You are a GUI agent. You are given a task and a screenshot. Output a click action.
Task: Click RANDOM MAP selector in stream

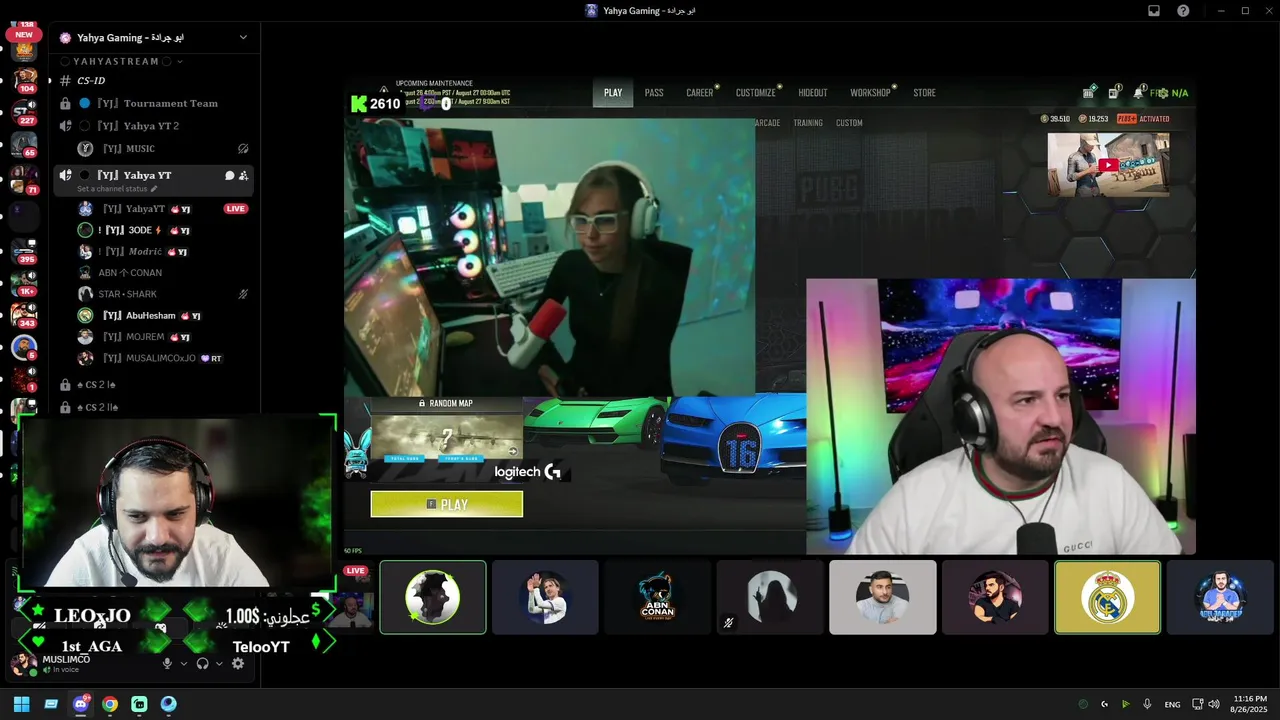point(447,431)
